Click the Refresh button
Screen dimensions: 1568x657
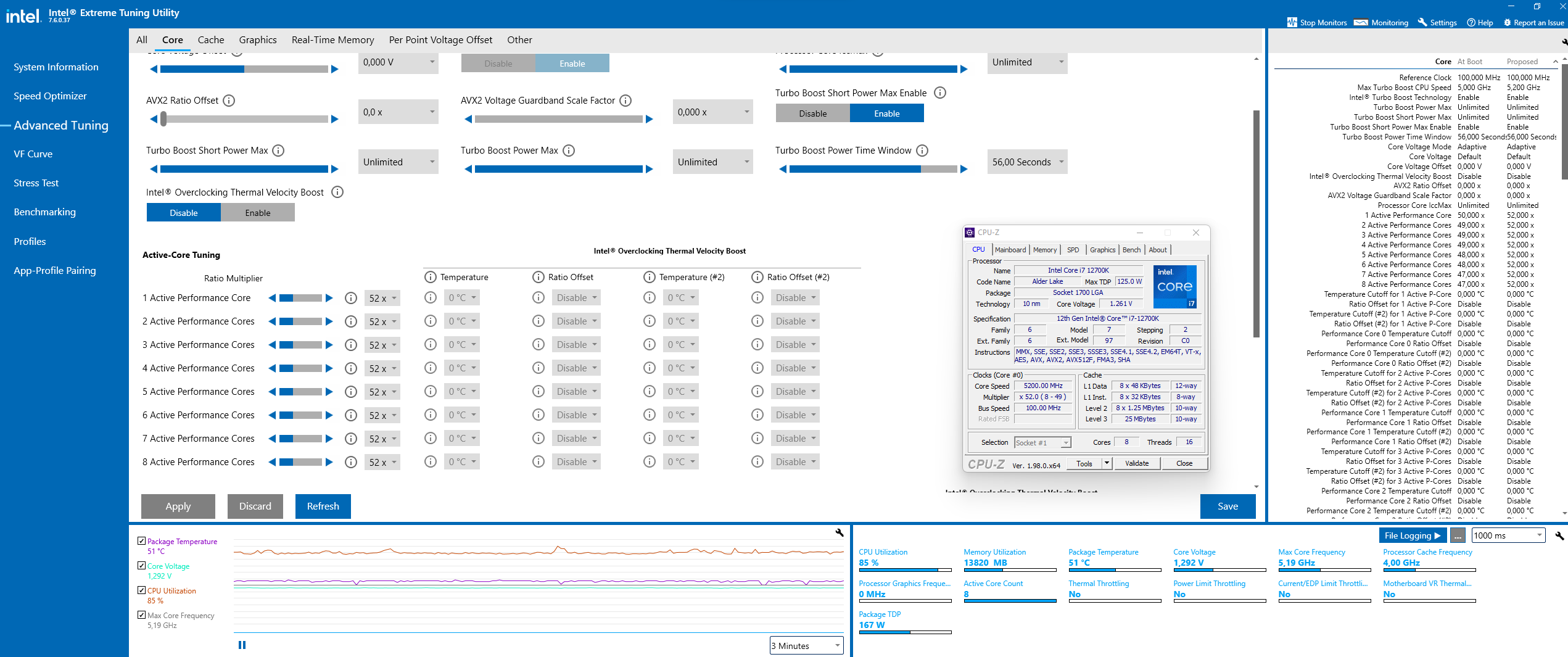[323, 506]
